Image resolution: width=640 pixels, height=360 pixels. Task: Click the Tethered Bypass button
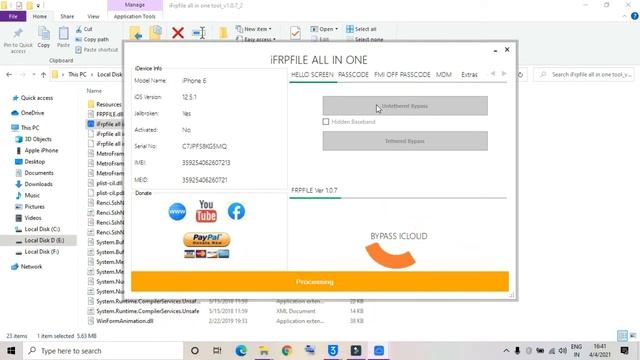pyautogui.click(x=405, y=141)
